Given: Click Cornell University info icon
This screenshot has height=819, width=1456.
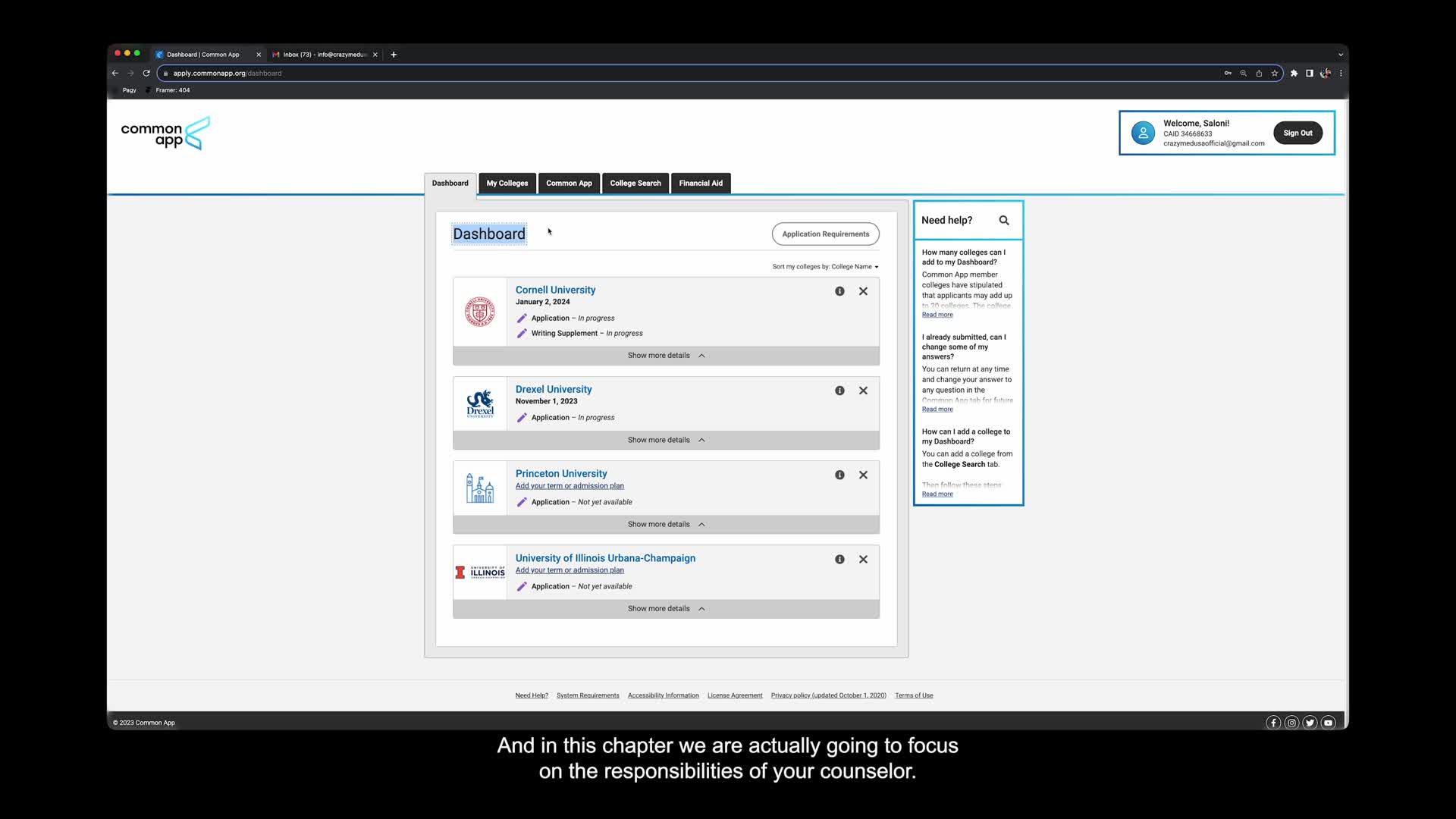Looking at the screenshot, I should [839, 291].
